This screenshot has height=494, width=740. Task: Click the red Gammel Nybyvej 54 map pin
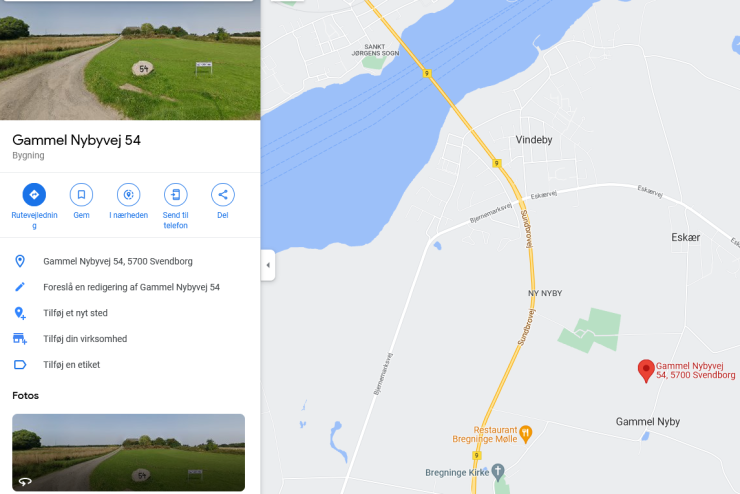tap(646, 370)
